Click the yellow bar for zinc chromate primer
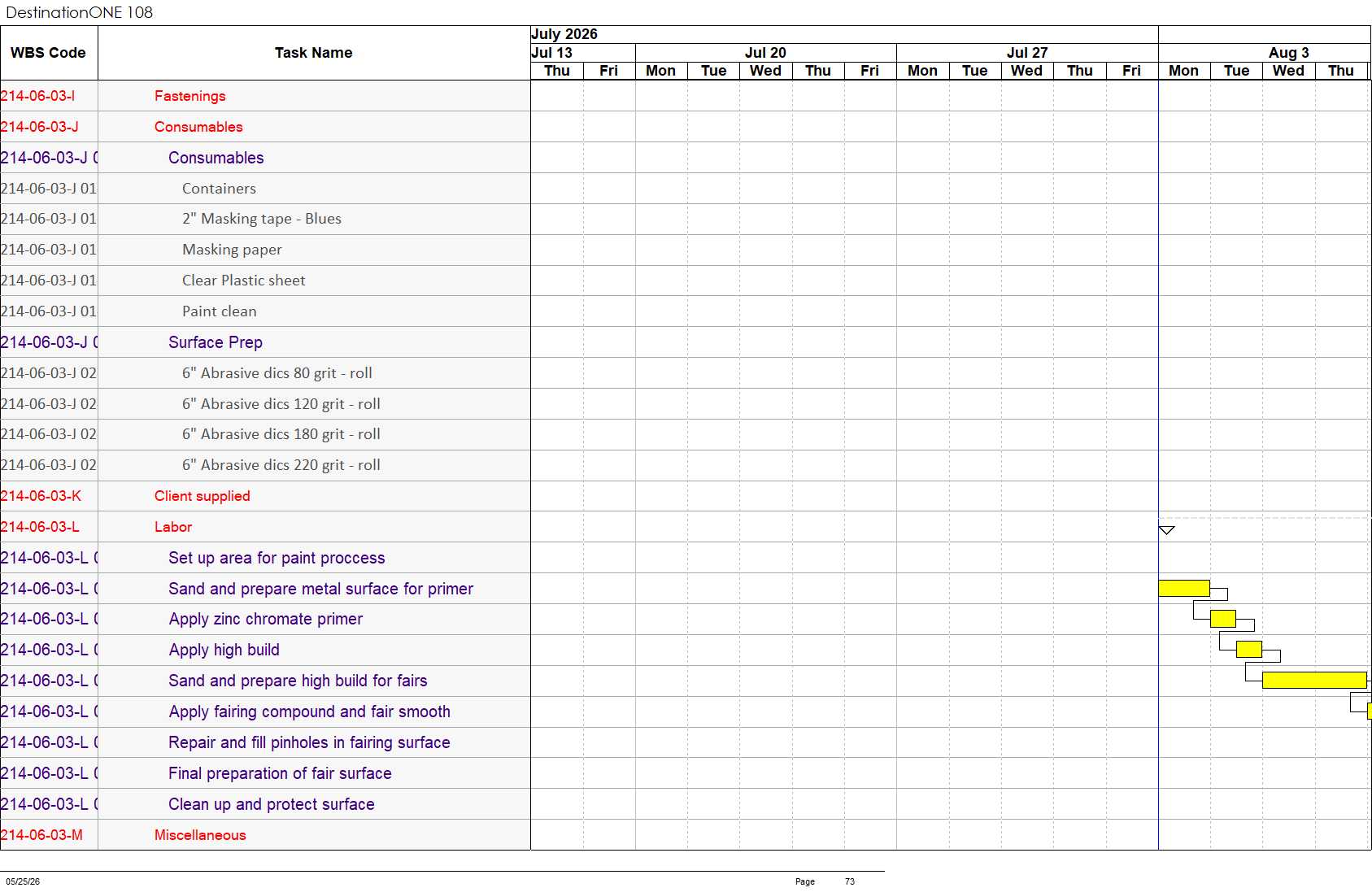Image resolution: width=1372 pixels, height=892 pixels. click(1223, 619)
